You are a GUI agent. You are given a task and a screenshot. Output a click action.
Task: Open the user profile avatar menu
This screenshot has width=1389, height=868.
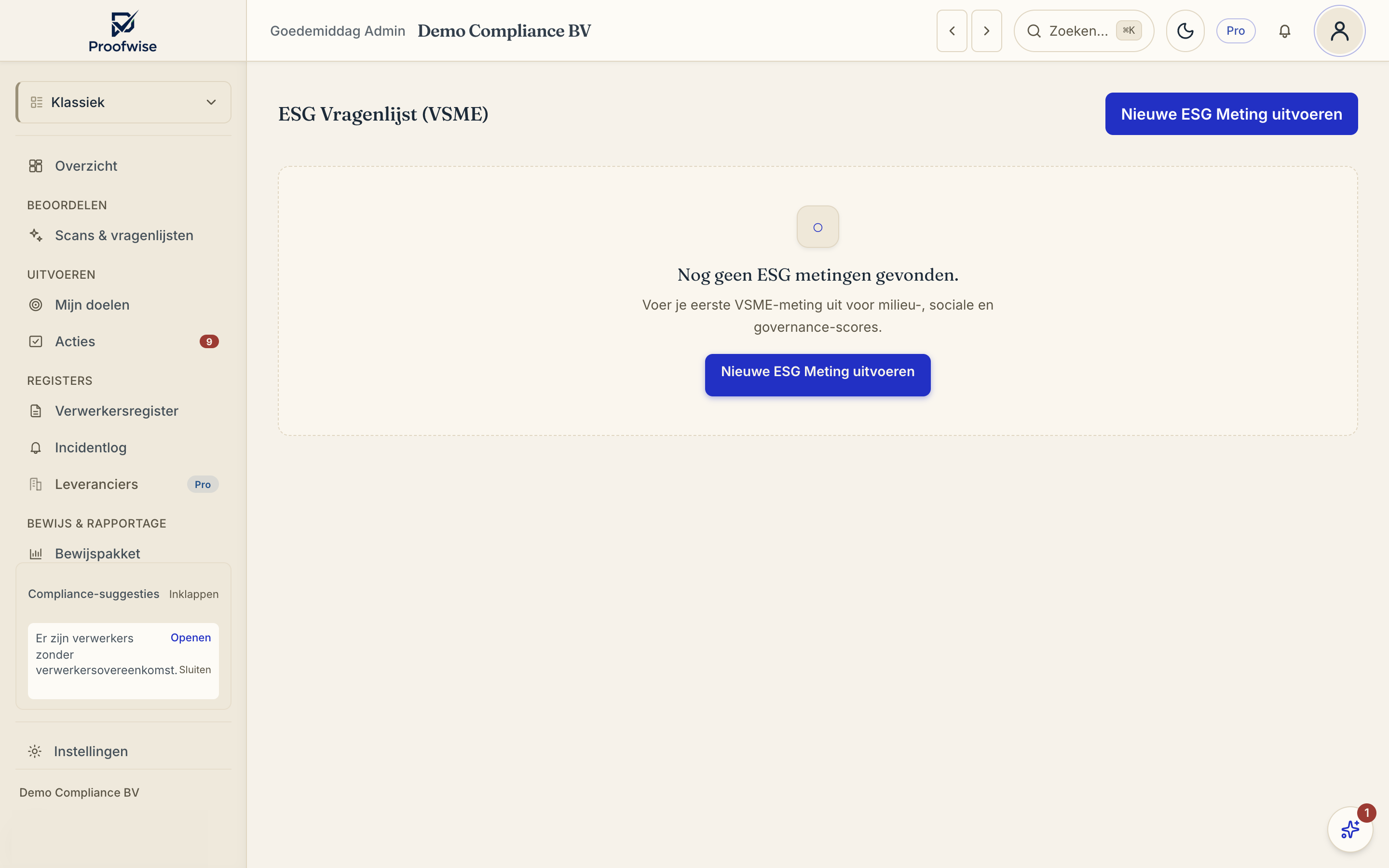[x=1340, y=31]
